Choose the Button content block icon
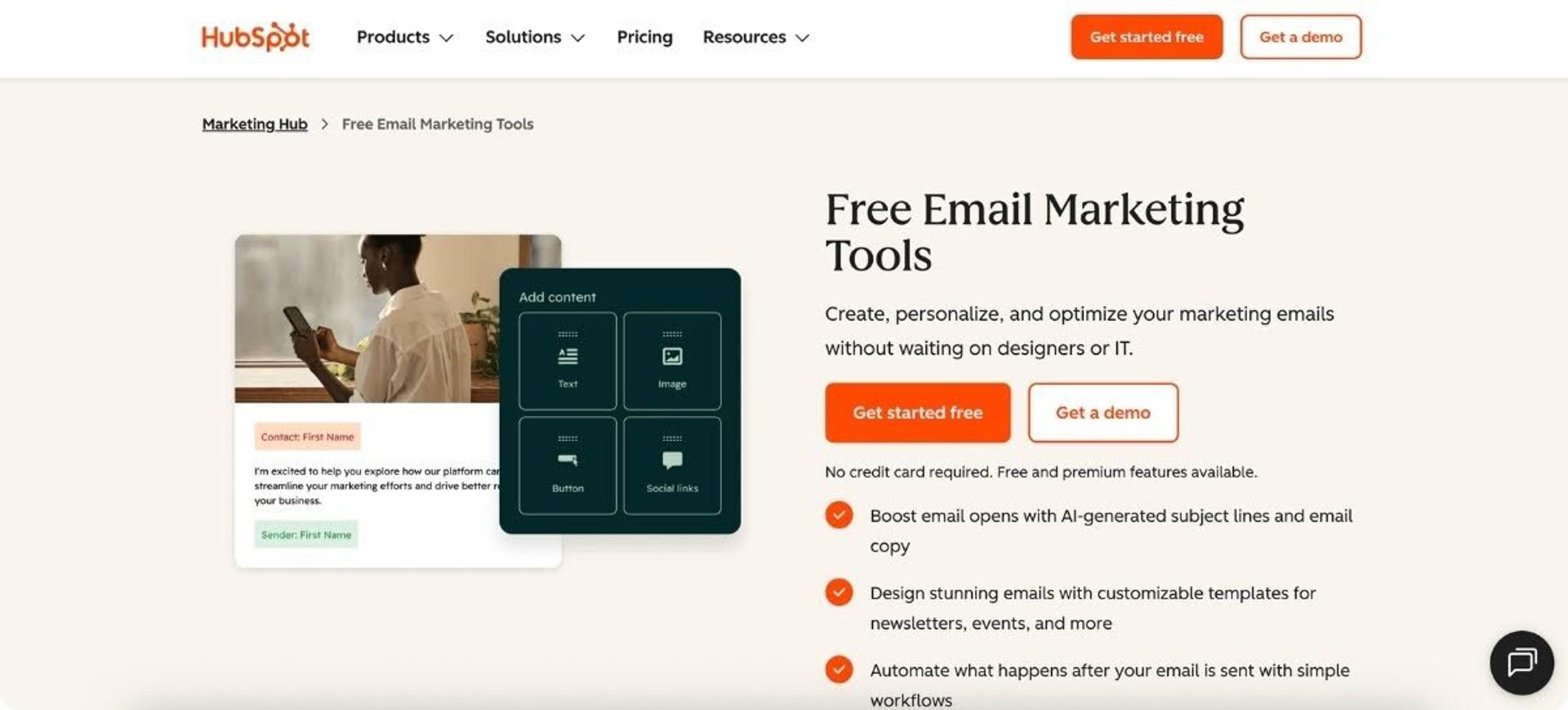This screenshot has height=710, width=1568. point(568,460)
